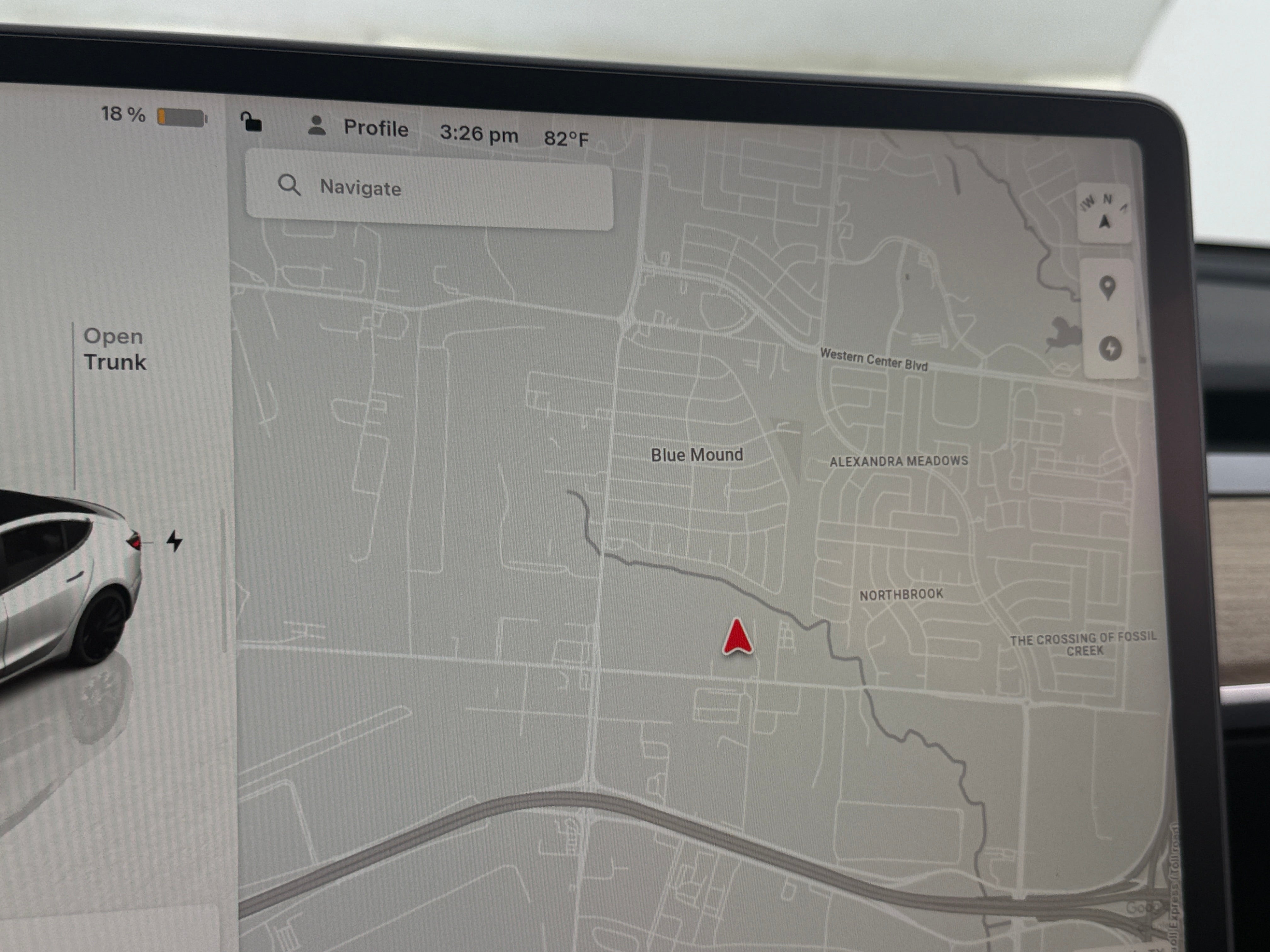The image size is (1270, 952).
Task: Tap the 3:26 pm clock
Action: [479, 134]
